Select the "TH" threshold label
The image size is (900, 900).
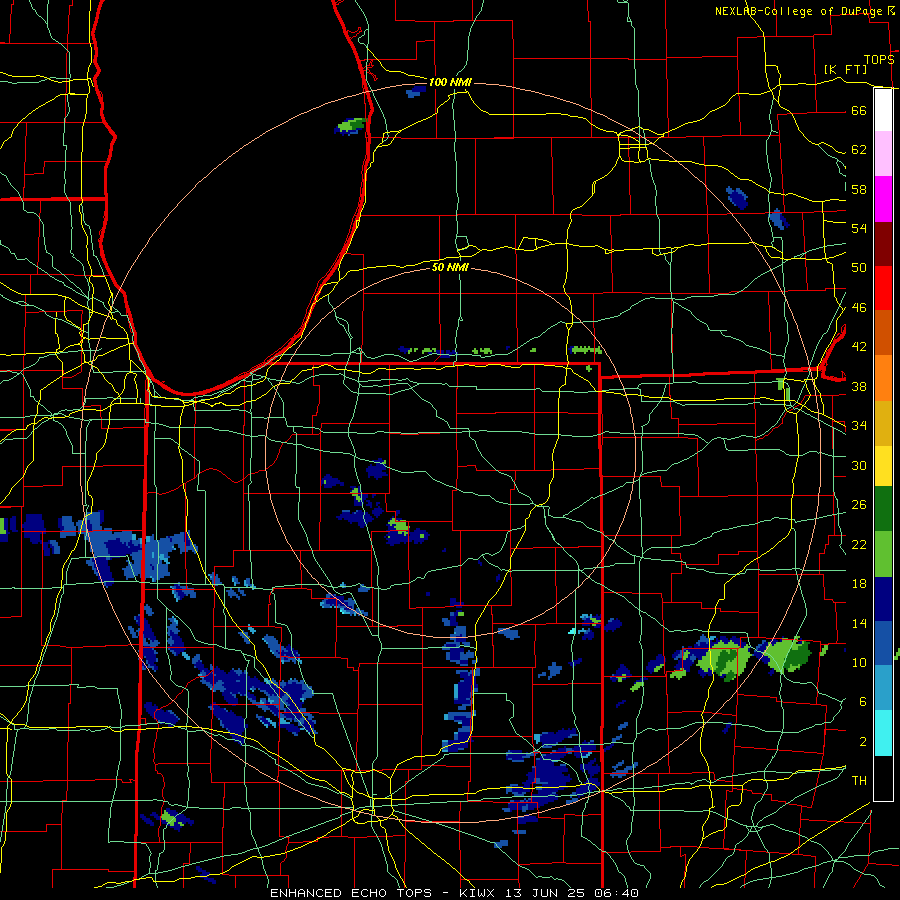[859, 781]
